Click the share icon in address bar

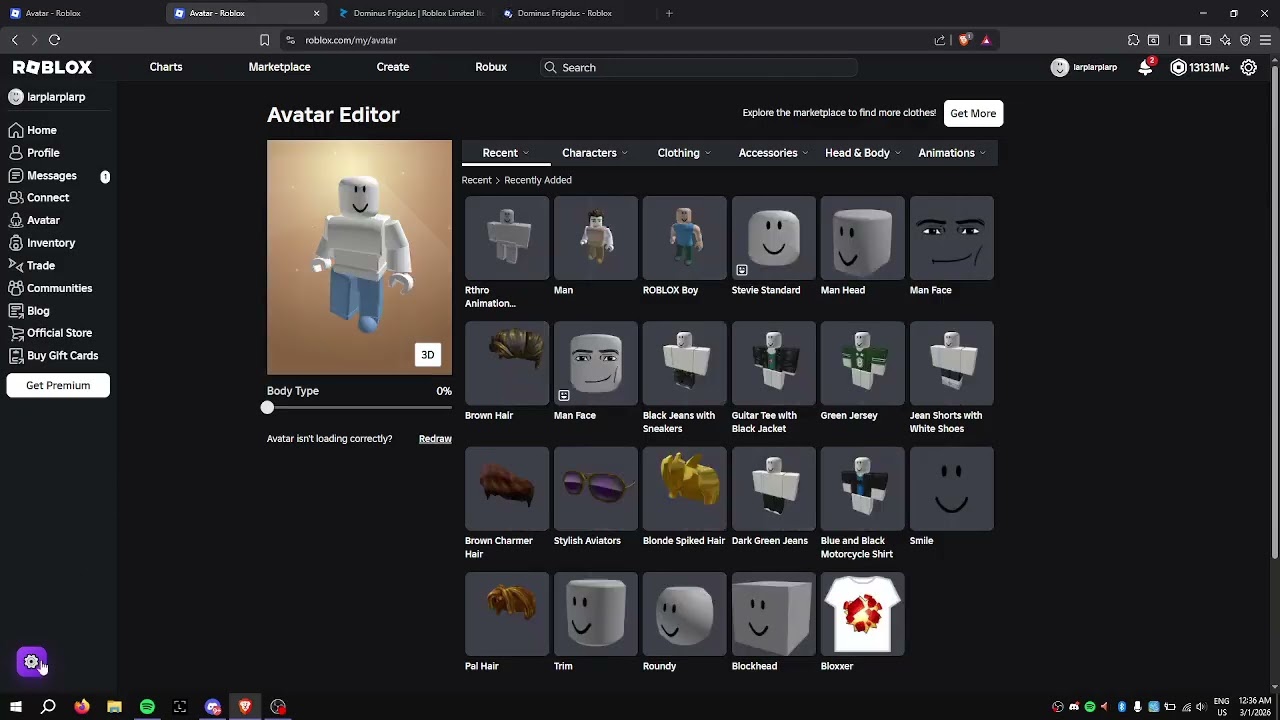940,40
